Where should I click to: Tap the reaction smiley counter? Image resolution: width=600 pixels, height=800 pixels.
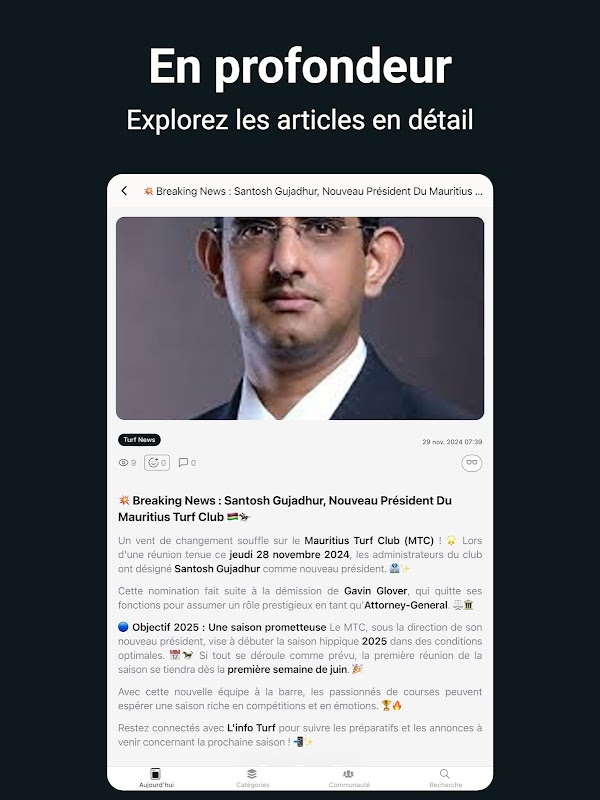tap(157, 463)
